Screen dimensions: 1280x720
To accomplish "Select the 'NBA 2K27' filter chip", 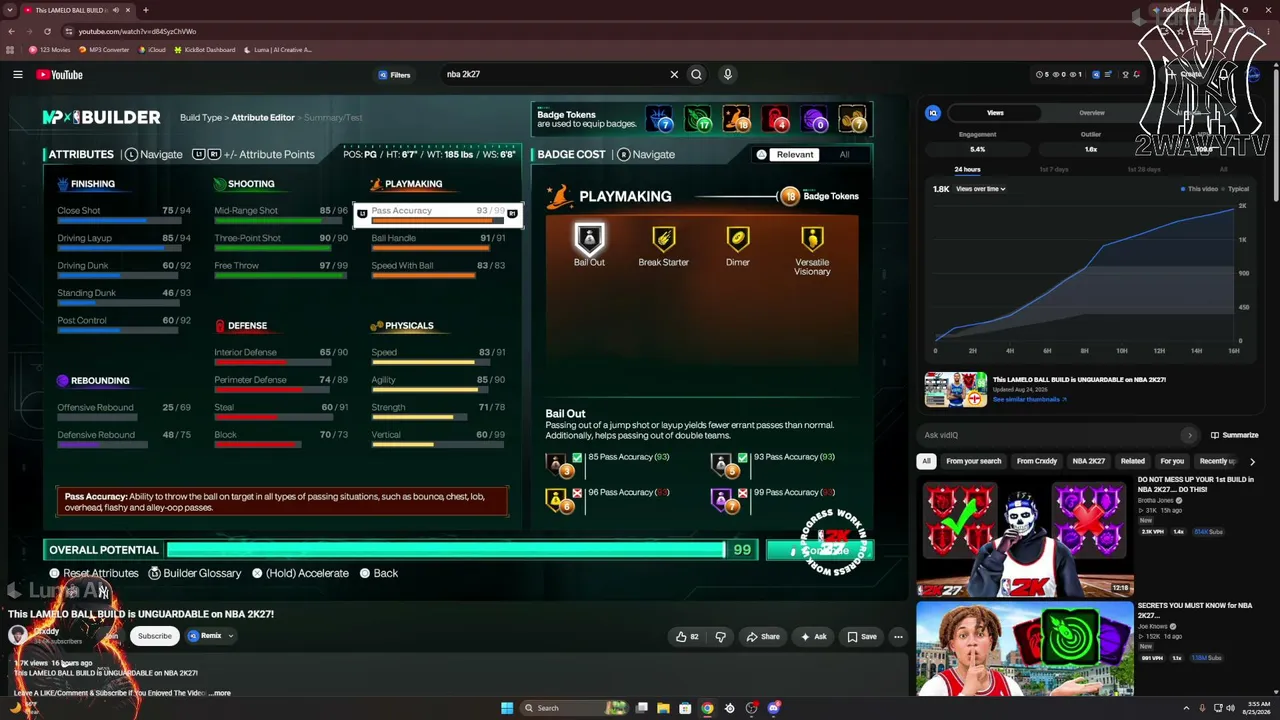I will pyautogui.click(x=1089, y=461).
